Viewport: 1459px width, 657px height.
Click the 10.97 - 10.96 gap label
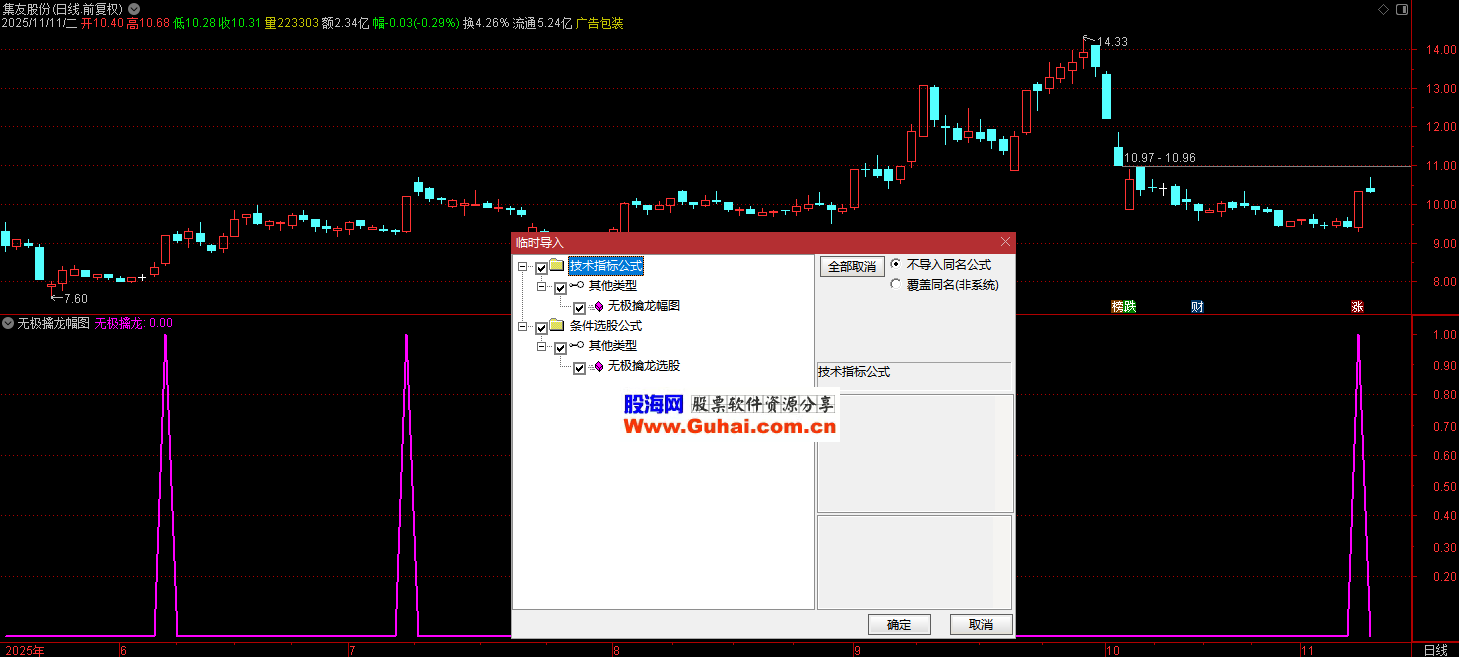coord(1159,158)
